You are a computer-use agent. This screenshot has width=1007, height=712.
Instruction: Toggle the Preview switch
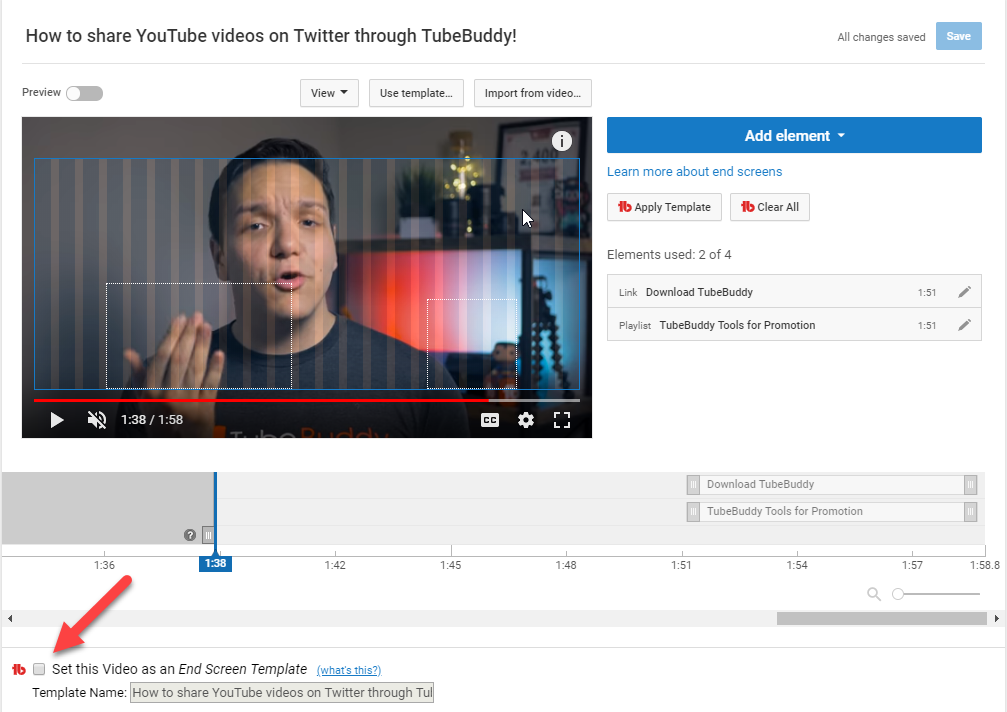[84, 93]
